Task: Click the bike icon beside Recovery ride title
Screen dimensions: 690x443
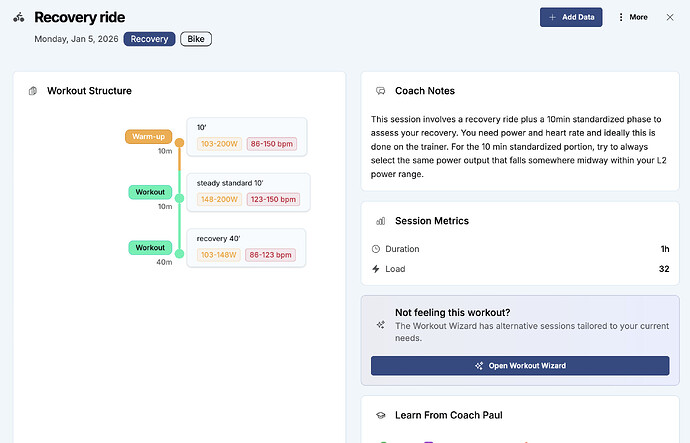Action: (19, 17)
